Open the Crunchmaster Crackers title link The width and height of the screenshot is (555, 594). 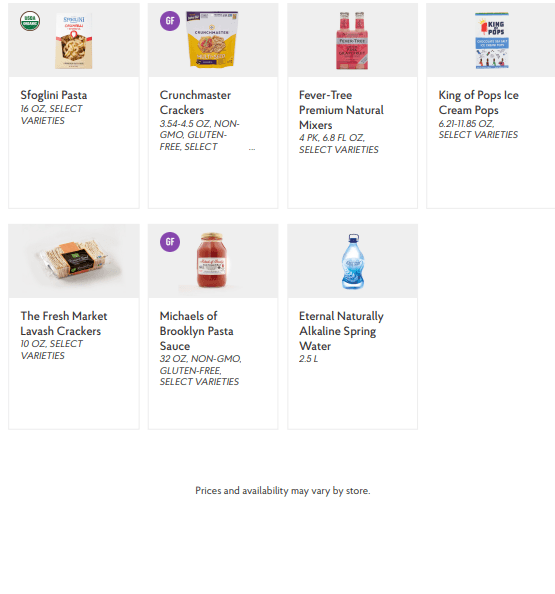195,102
